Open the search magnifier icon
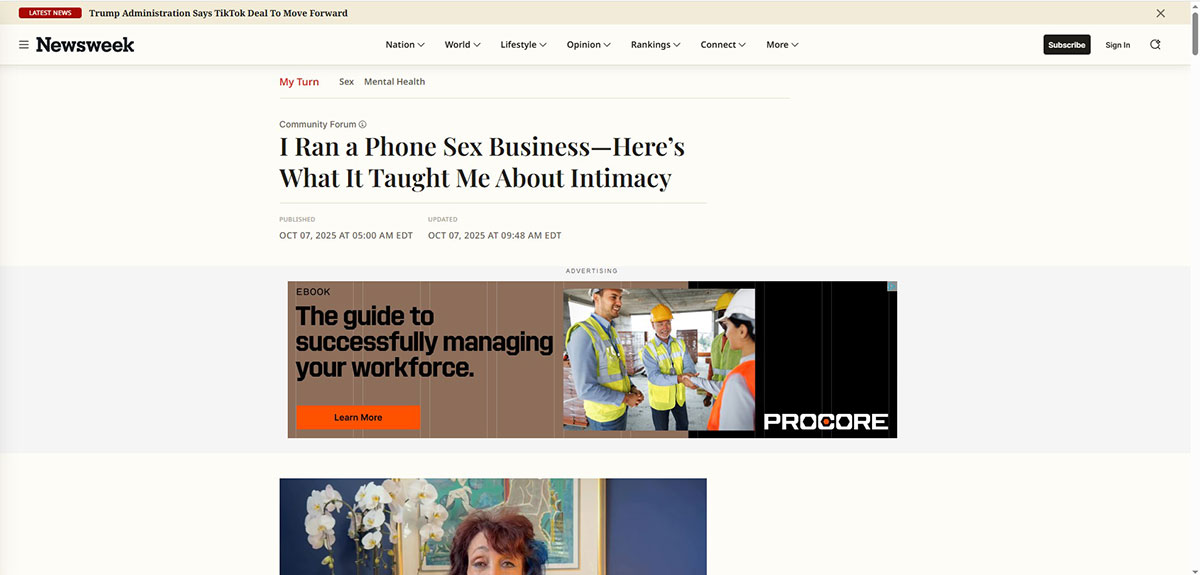 [x=1155, y=45]
